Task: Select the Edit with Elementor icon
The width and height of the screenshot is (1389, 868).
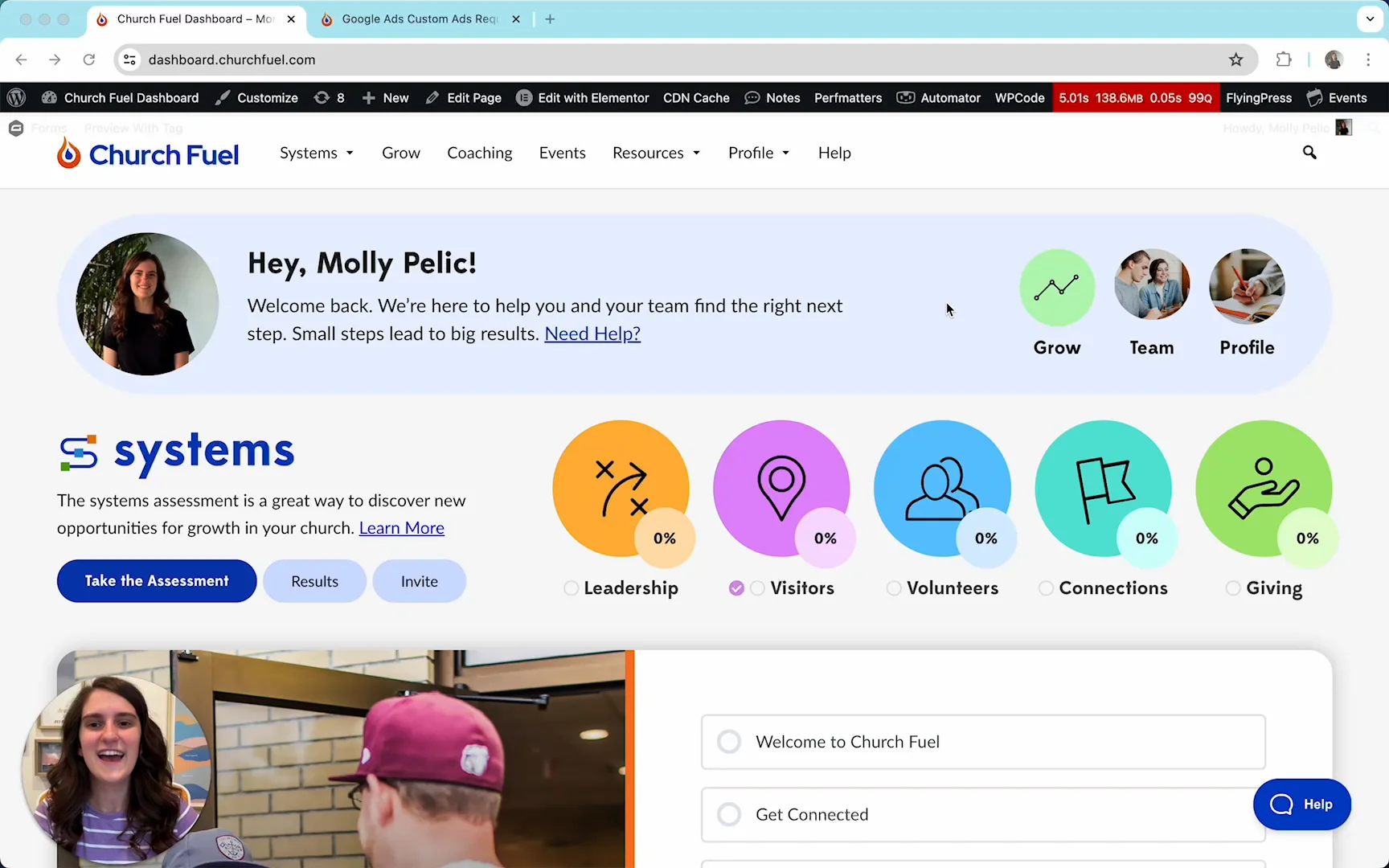Action: pyautogui.click(x=524, y=97)
